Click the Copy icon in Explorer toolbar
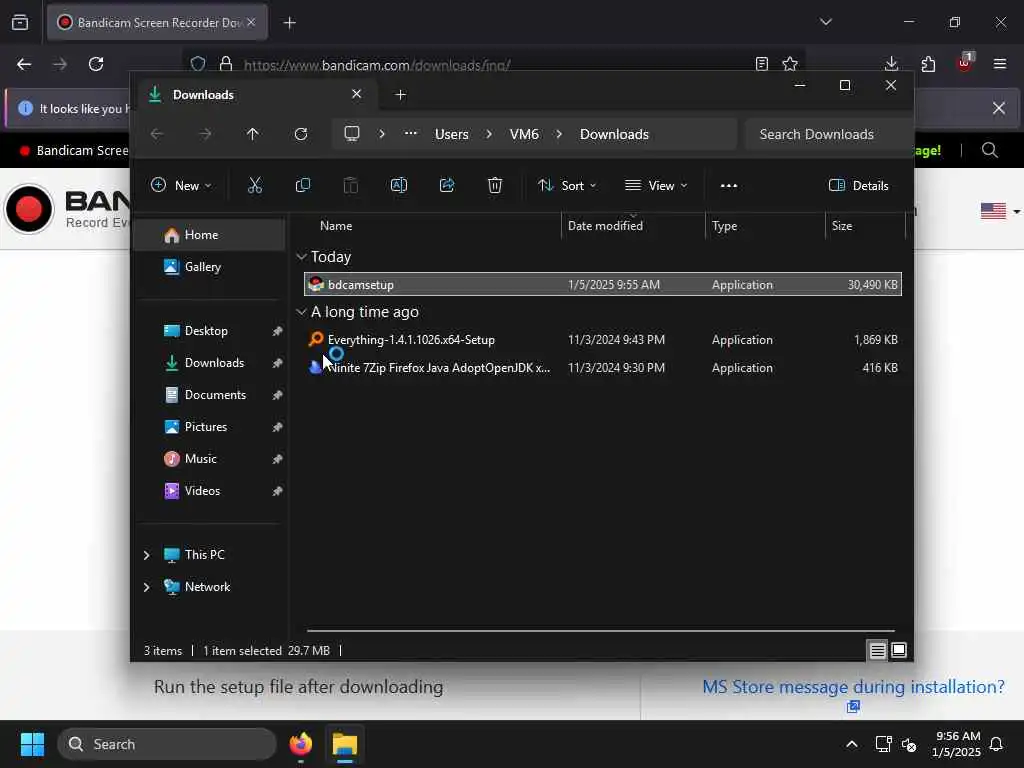This screenshot has width=1024, height=768. tap(302, 186)
